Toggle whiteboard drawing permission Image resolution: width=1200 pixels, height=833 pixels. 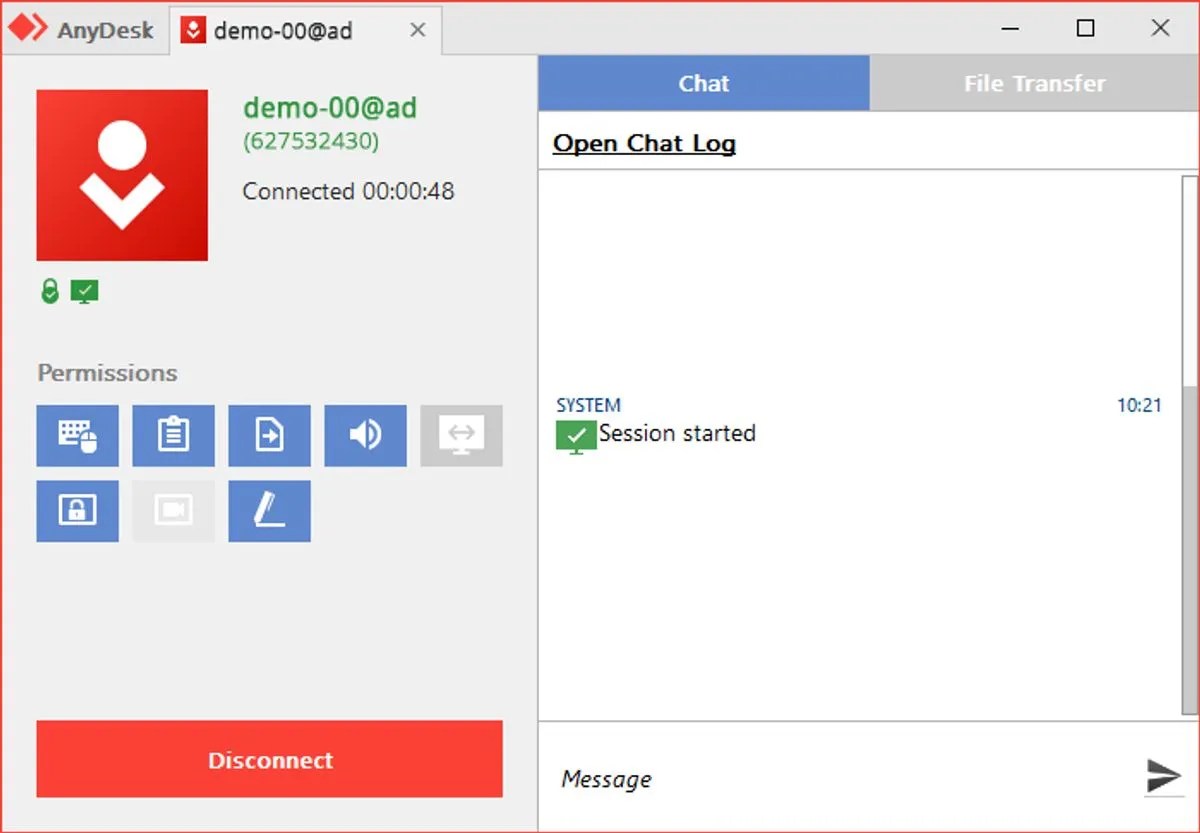click(x=270, y=511)
